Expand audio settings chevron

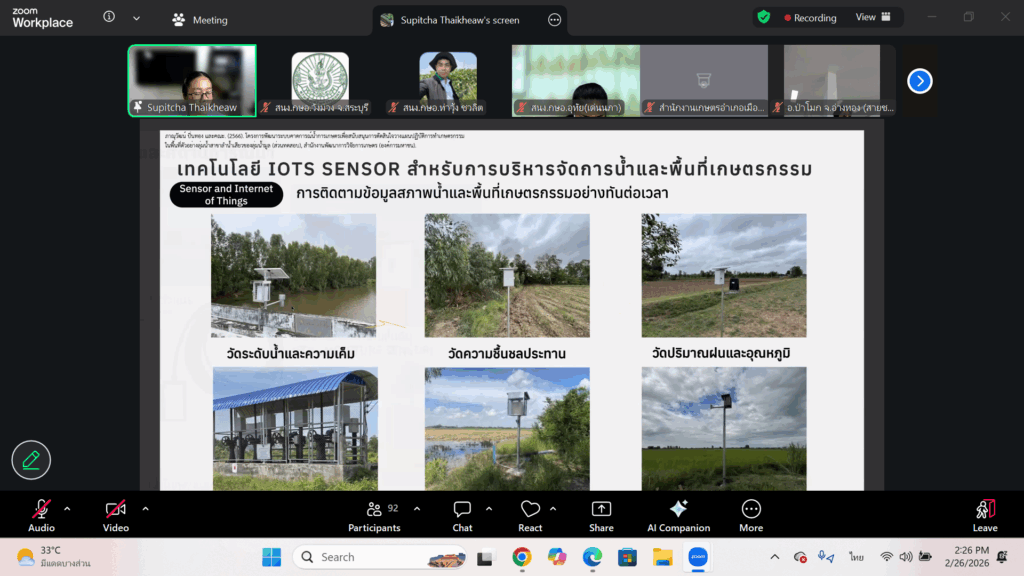pos(67,509)
